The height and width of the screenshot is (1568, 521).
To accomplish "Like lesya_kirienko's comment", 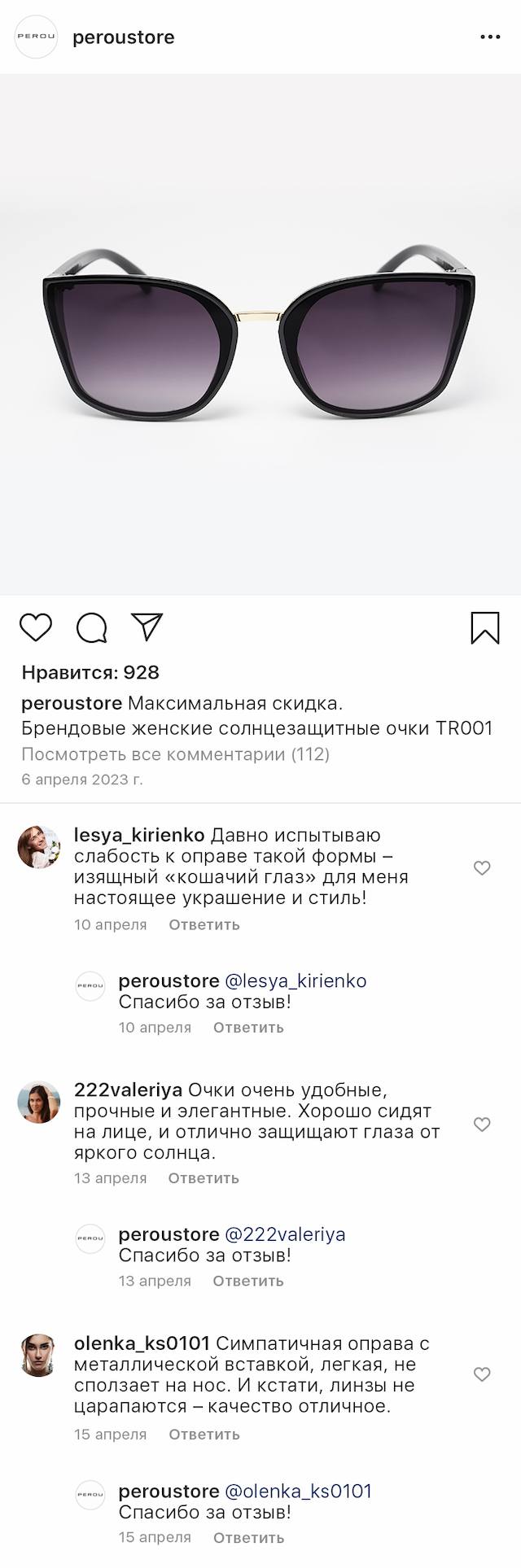I will coord(482,868).
